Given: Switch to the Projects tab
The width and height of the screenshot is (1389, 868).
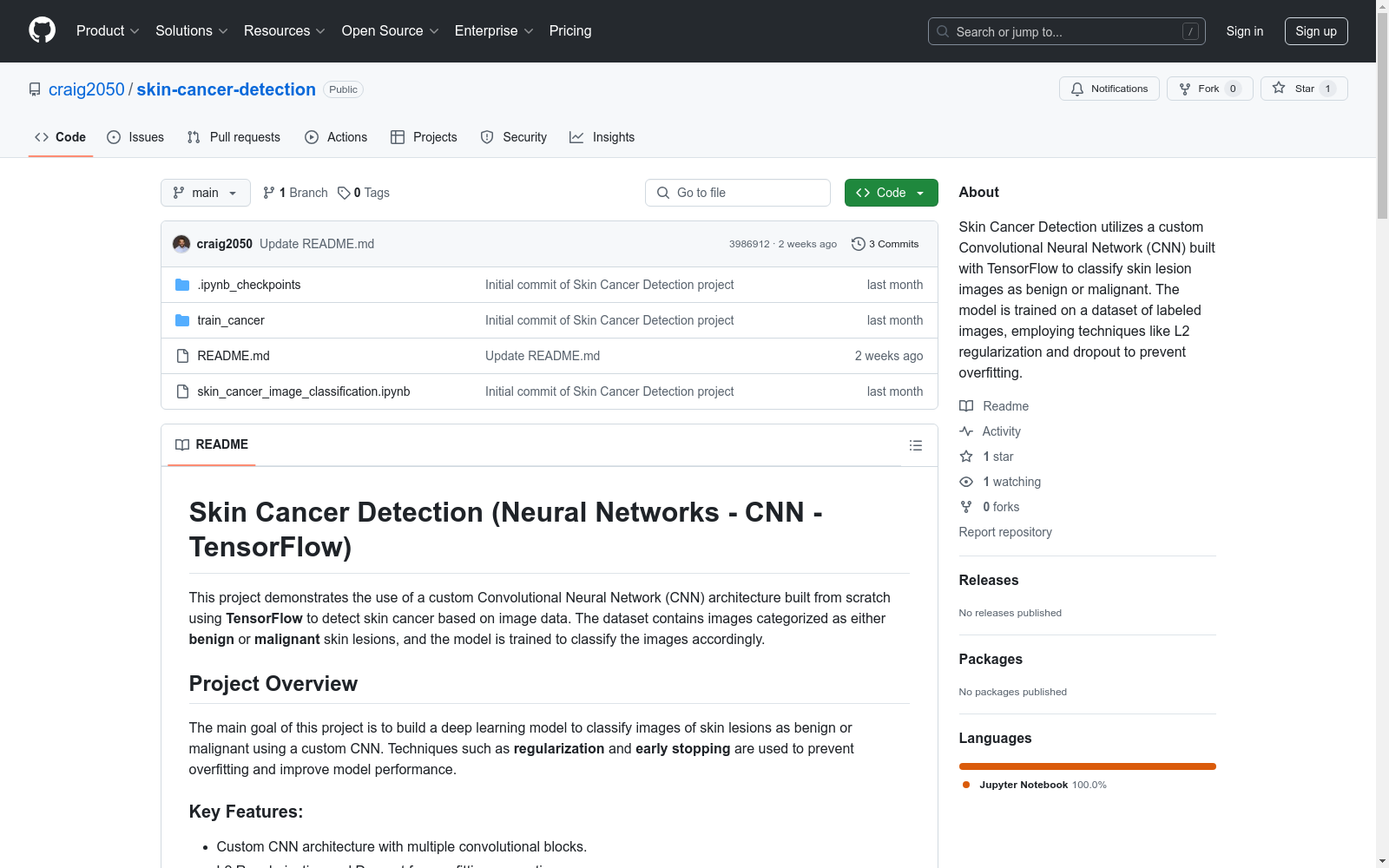Looking at the screenshot, I should [x=424, y=137].
